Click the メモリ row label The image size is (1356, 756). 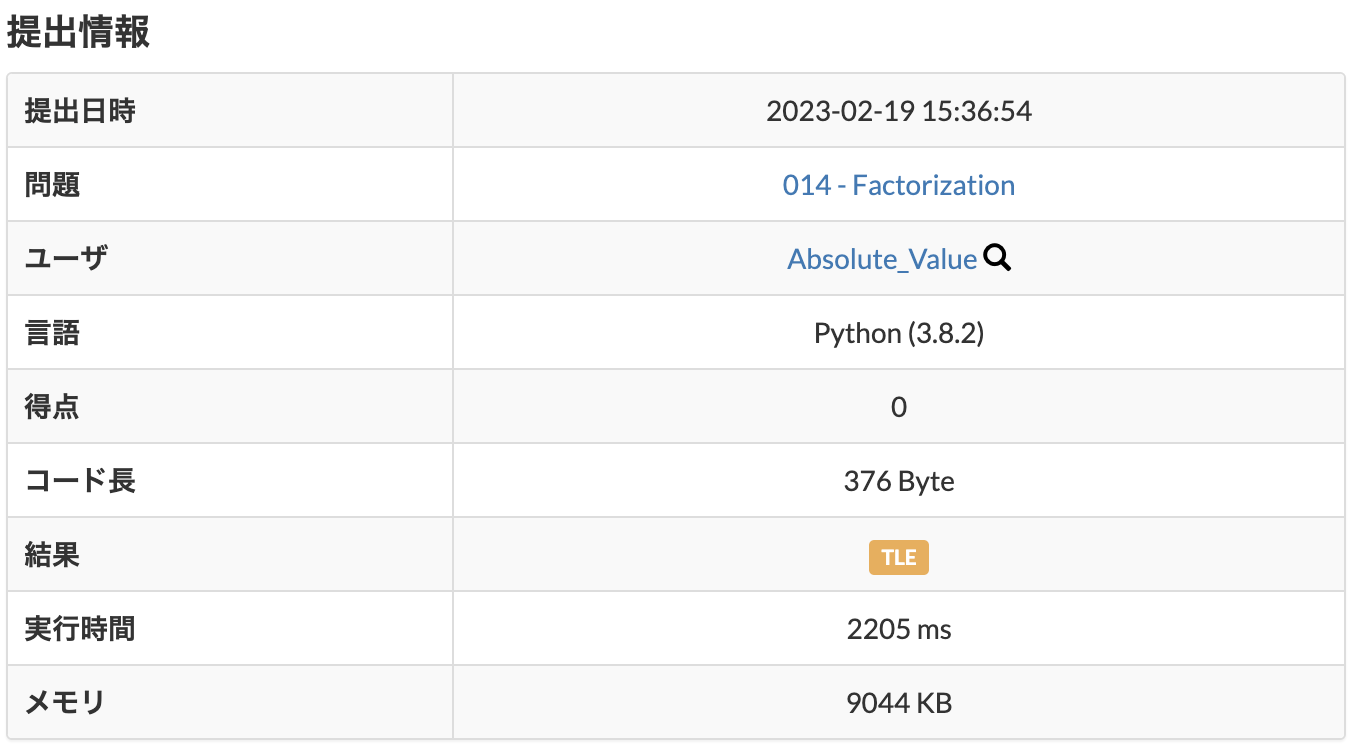point(65,703)
